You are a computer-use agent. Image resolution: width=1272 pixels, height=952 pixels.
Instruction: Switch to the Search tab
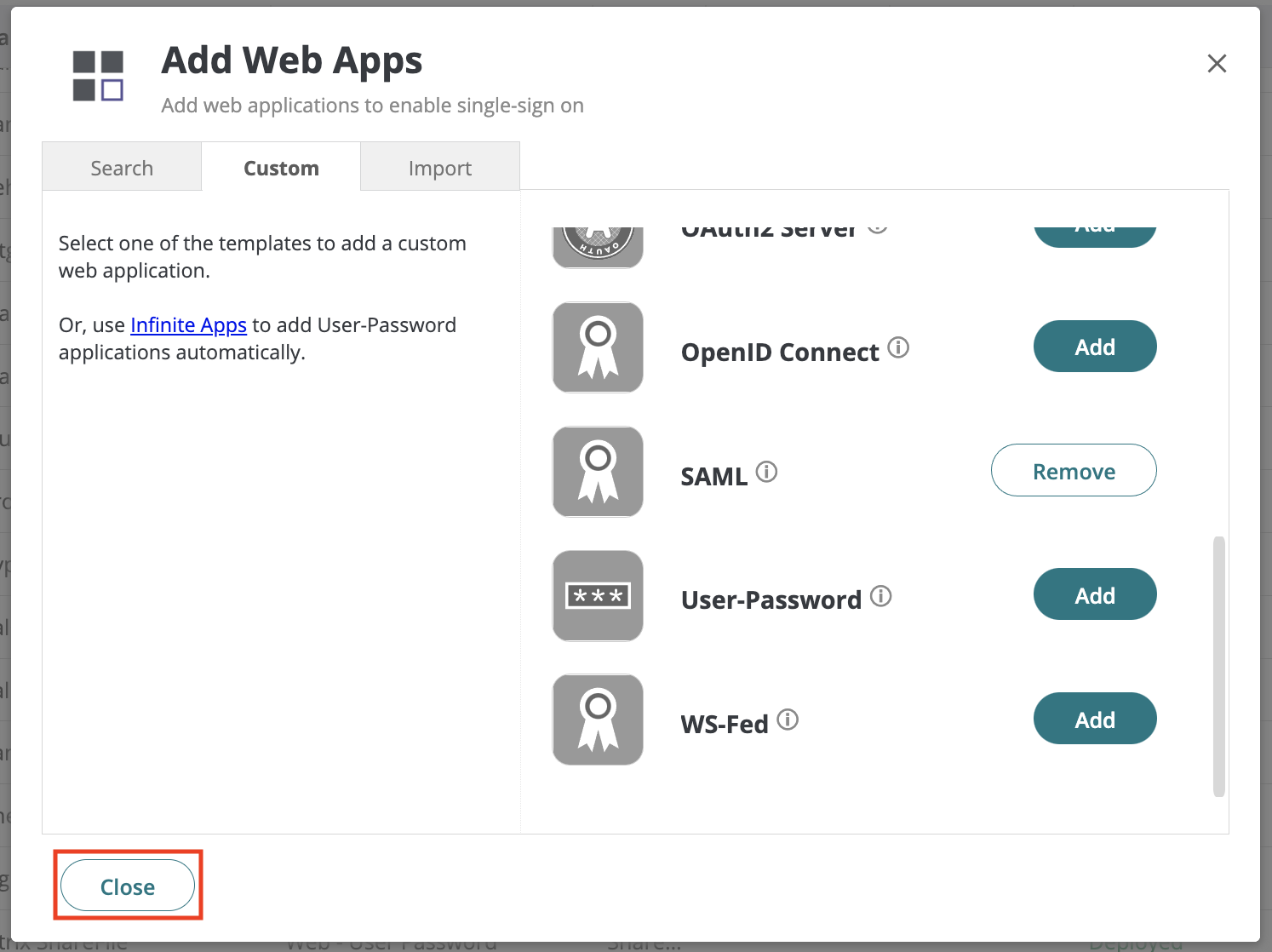tap(121, 167)
